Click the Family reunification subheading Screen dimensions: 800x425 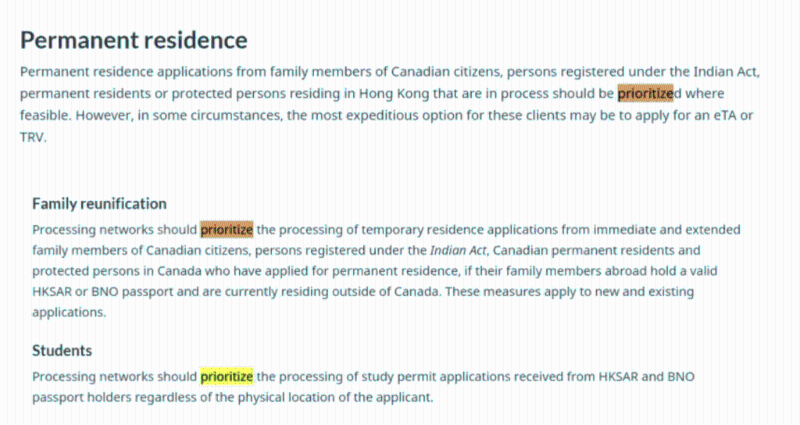coord(99,204)
